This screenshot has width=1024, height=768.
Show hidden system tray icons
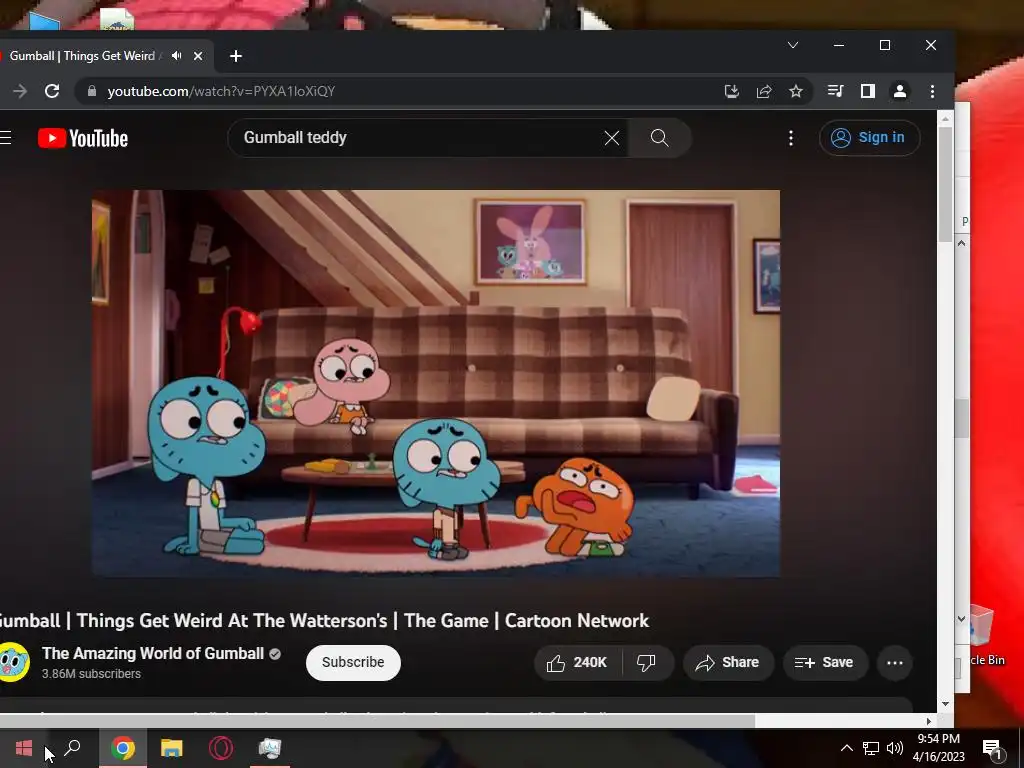846,748
